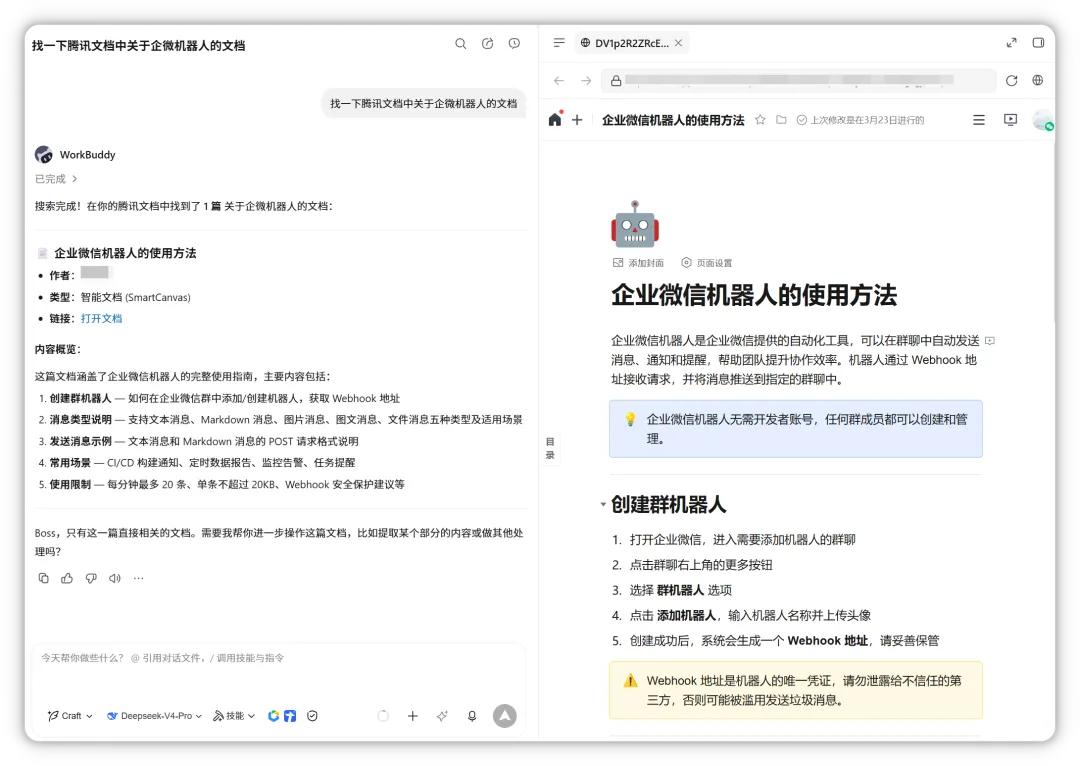Screen dimensions: 1080x766
Task: Click the sparkle enhance prompt icon
Action: click(442, 716)
